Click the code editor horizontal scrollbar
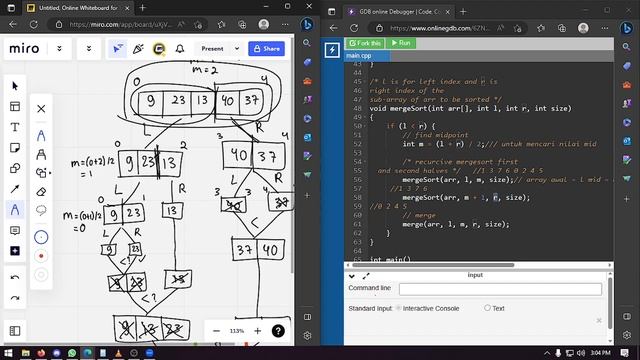 coord(433,265)
